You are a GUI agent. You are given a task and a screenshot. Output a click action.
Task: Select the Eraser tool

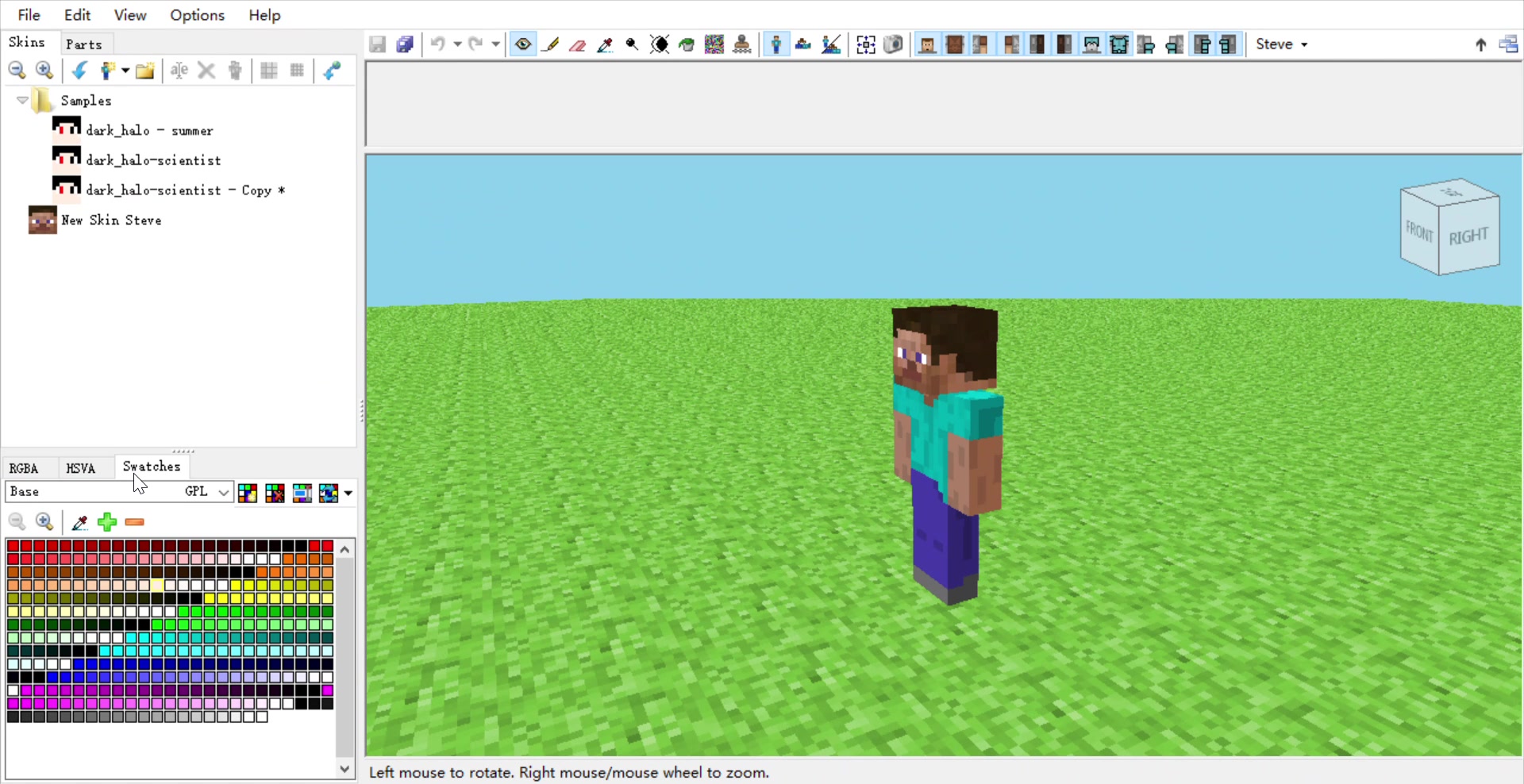click(x=578, y=44)
